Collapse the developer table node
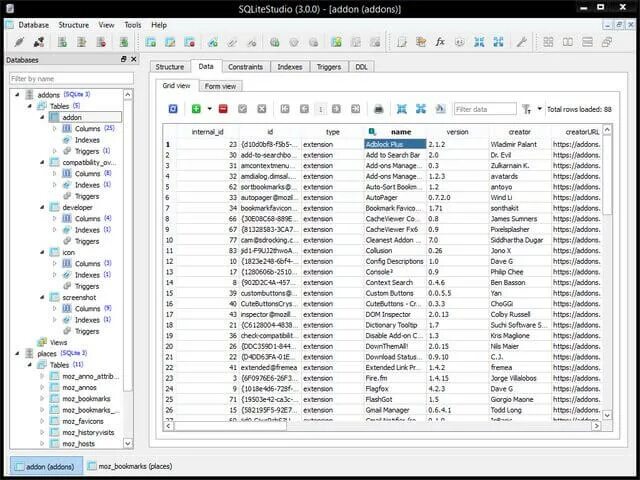640x480 pixels. [x=42, y=207]
